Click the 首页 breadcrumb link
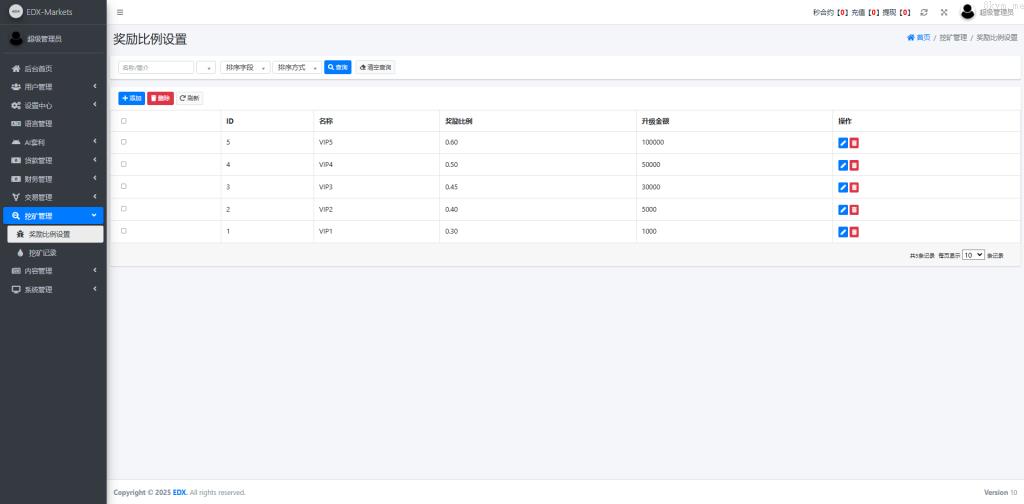The image size is (1024, 504). [x=918, y=37]
